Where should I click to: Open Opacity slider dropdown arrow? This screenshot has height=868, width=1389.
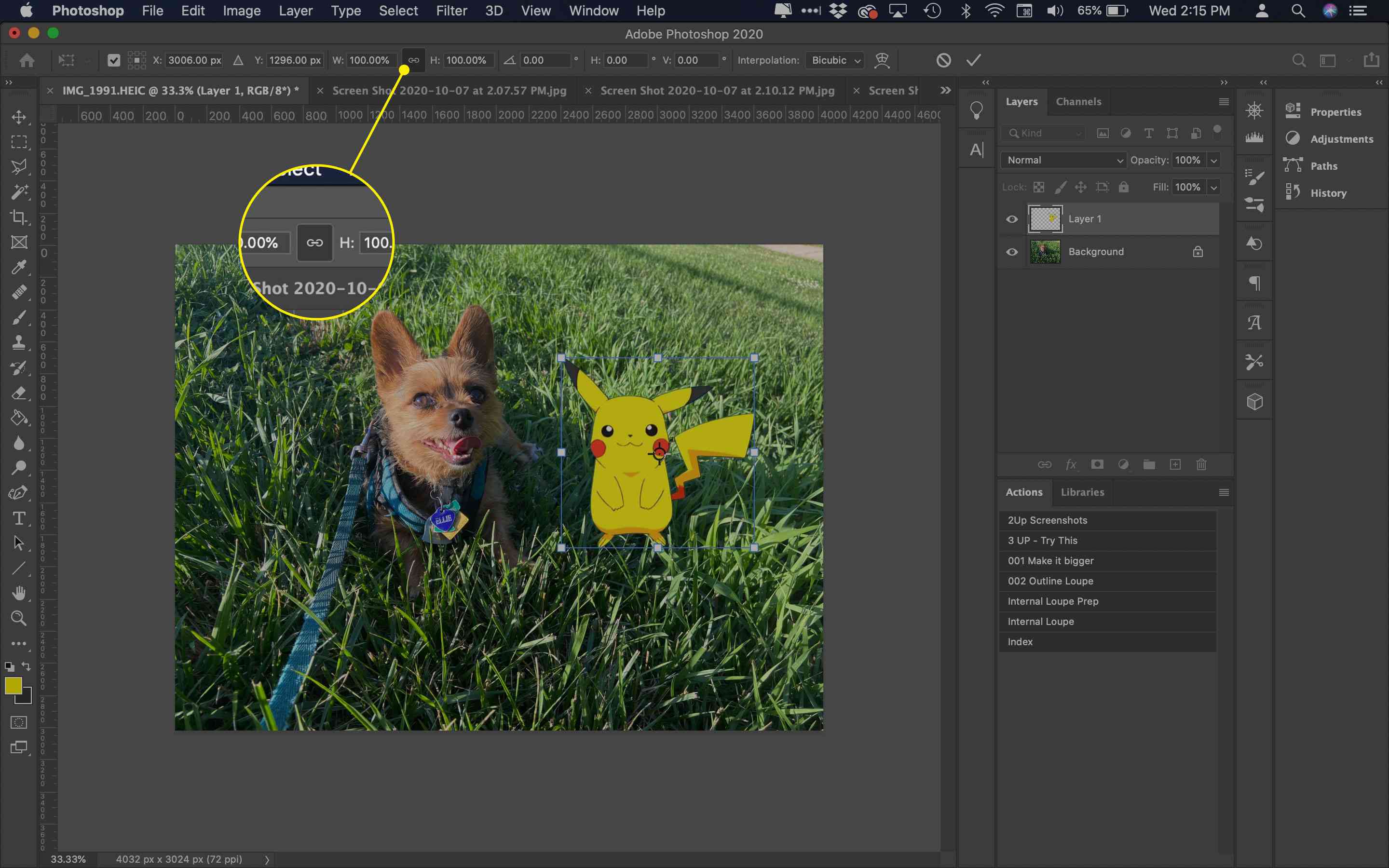pos(1213,160)
